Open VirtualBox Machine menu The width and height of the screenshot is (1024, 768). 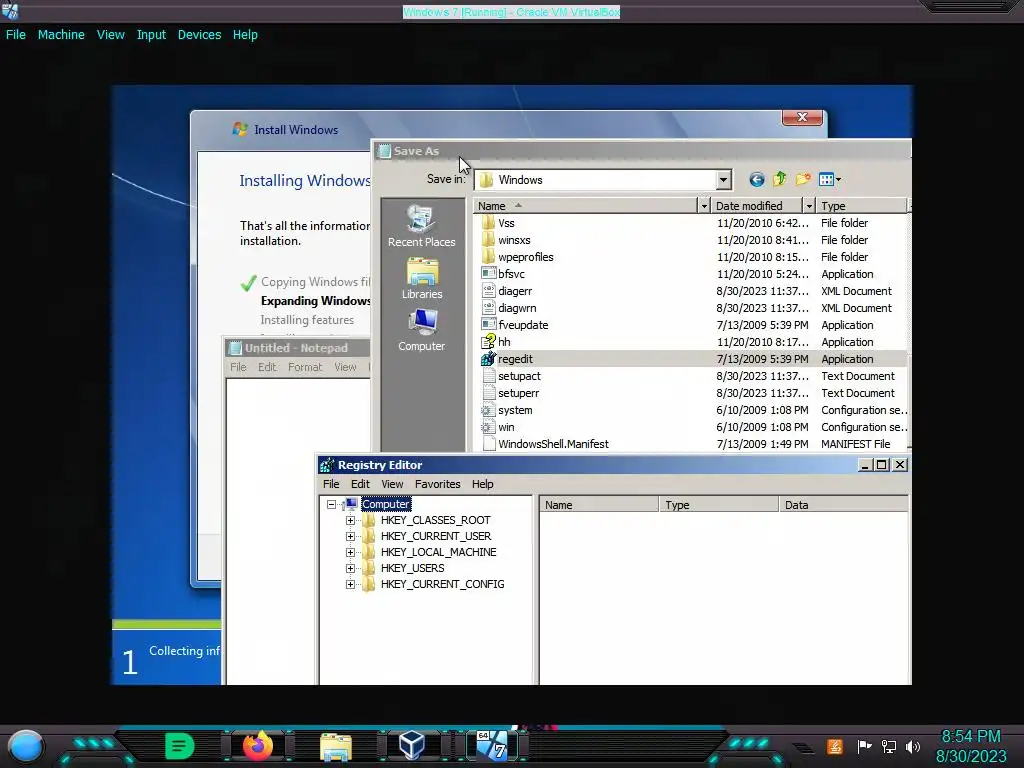[61, 35]
